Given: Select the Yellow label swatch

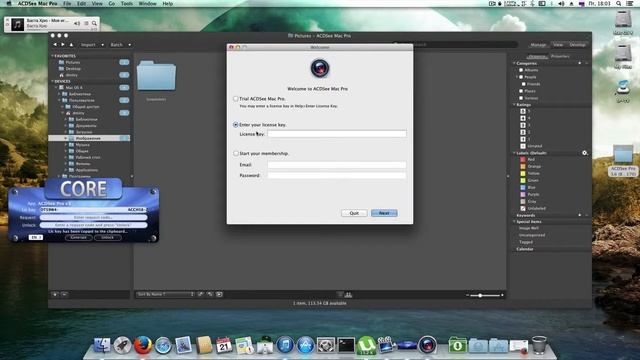Looking at the screenshot, I should coord(523,173).
